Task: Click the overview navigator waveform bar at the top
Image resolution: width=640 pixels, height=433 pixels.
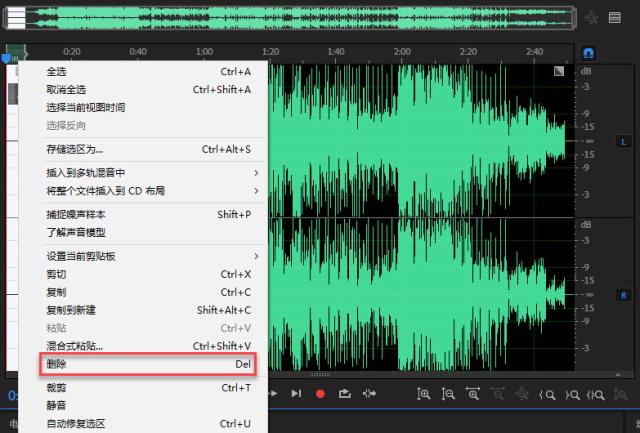Action: click(x=290, y=18)
